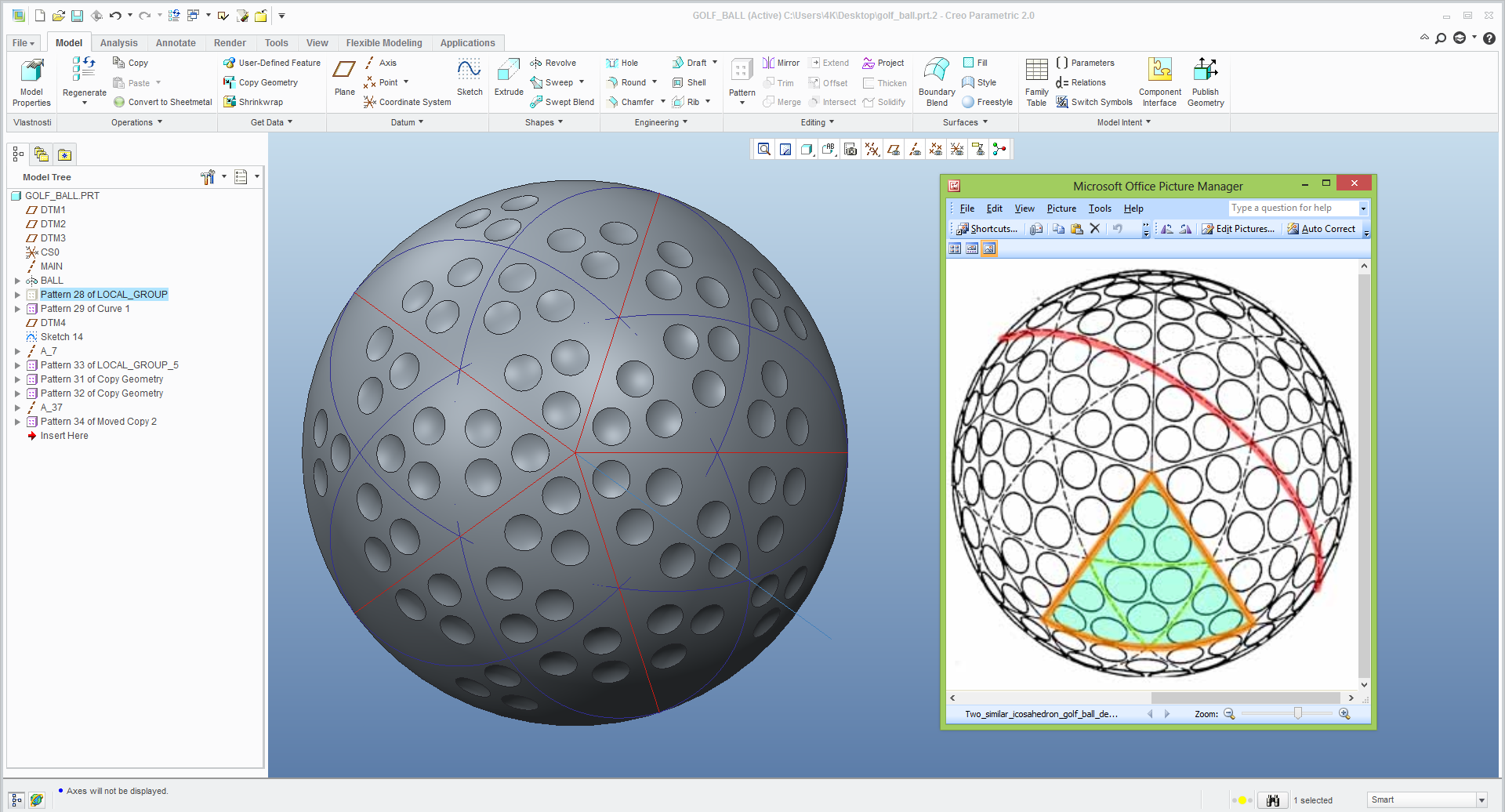The image size is (1505, 812).
Task: Toggle coordinate system display visibility
Action: click(x=957, y=149)
